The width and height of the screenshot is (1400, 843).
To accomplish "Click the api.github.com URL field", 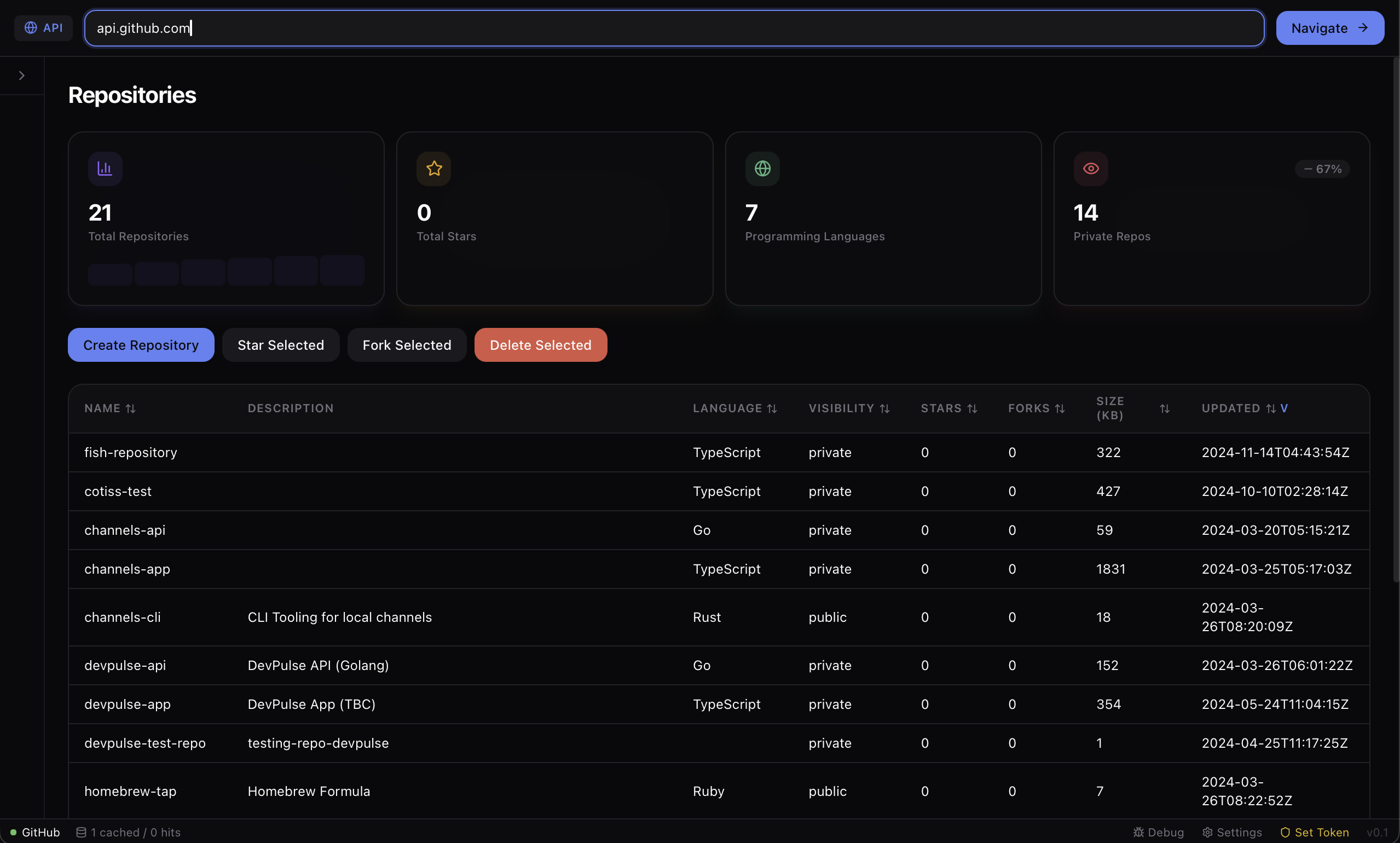I will pyautogui.click(x=674, y=28).
